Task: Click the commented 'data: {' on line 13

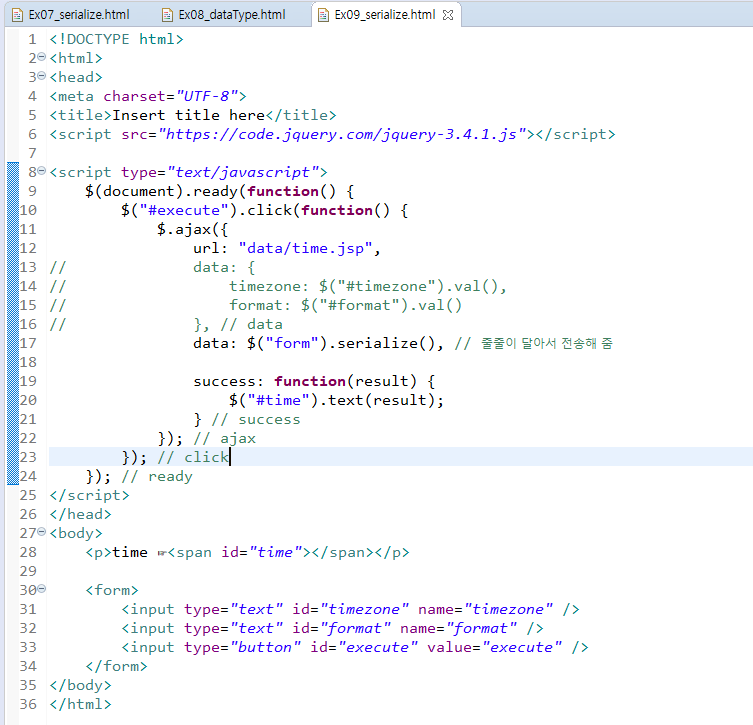Action: point(224,267)
